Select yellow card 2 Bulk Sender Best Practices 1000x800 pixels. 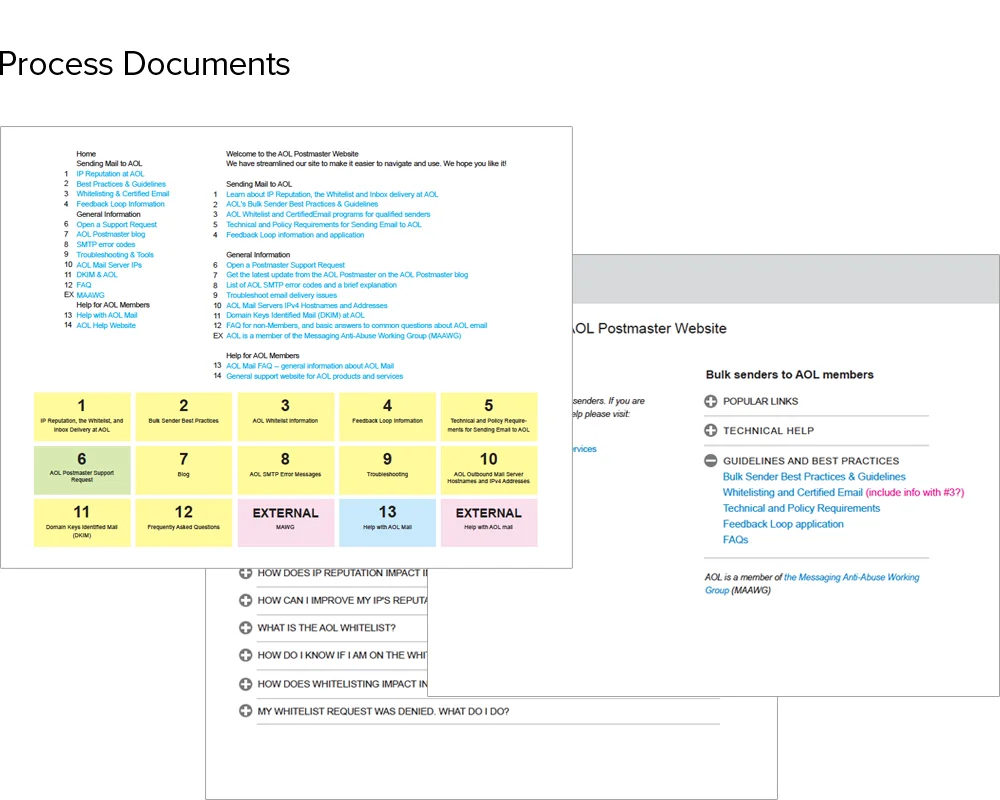point(184,417)
